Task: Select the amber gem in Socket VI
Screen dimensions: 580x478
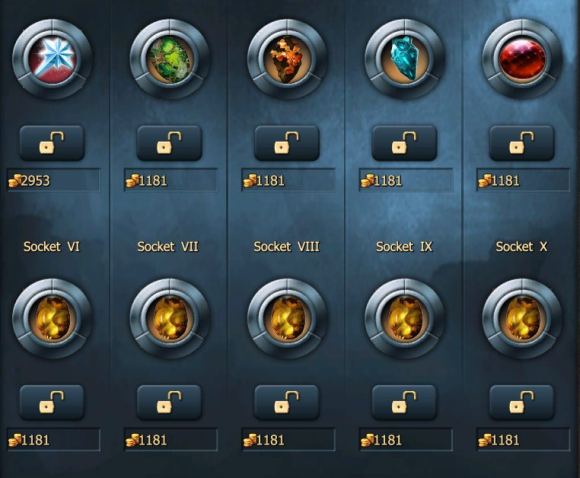Action: pyautogui.click(x=52, y=319)
